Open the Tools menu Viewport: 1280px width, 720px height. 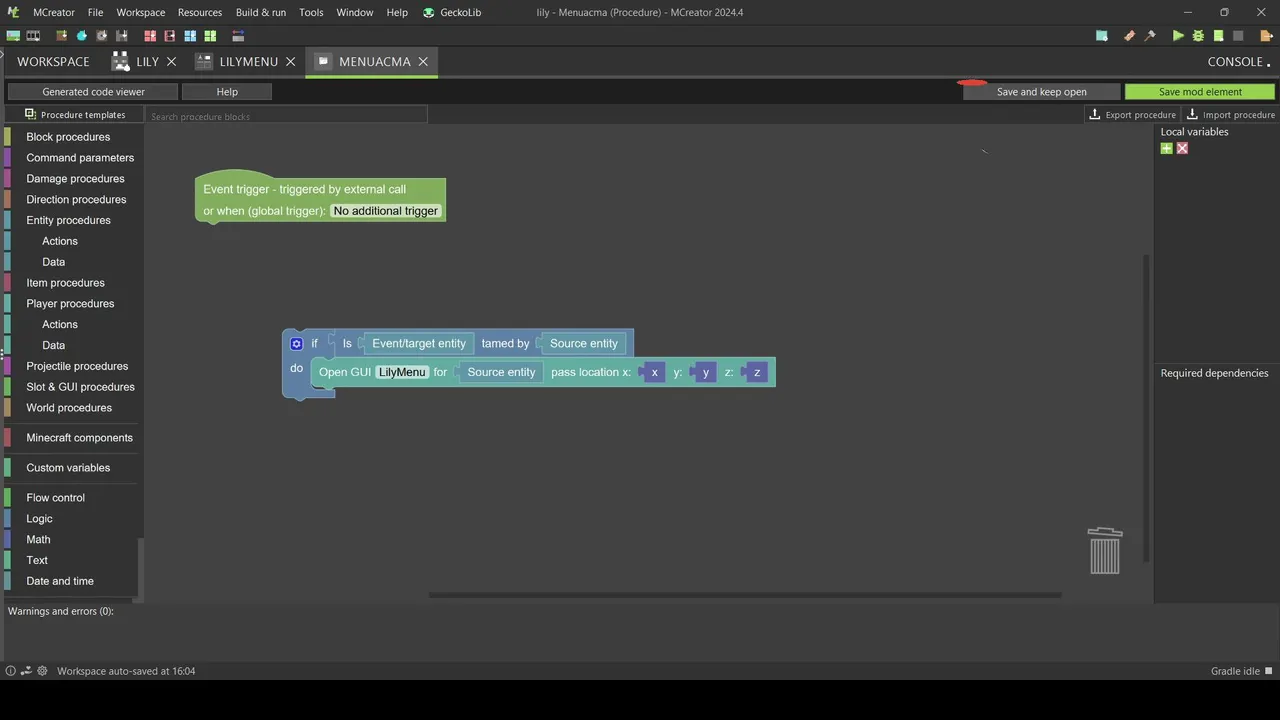click(x=311, y=12)
